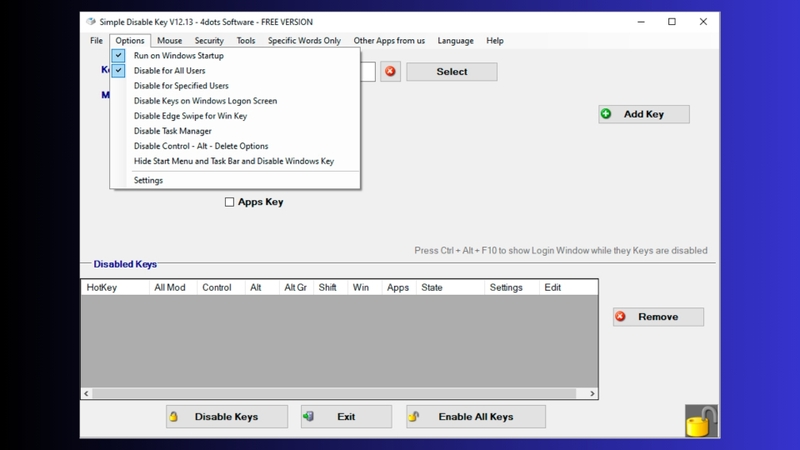Click right arrow of horizontal scrollbar
The image size is (800, 450).
pyautogui.click(x=592, y=393)
